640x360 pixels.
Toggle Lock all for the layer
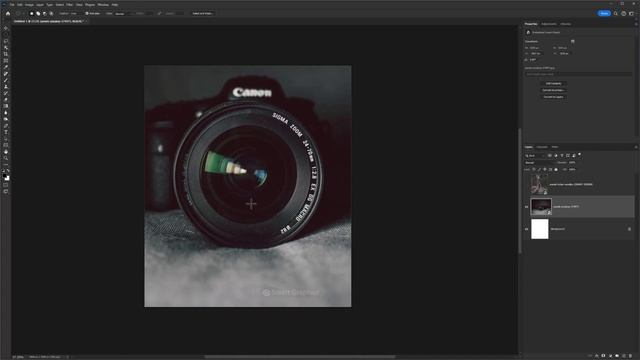point(556,169)
